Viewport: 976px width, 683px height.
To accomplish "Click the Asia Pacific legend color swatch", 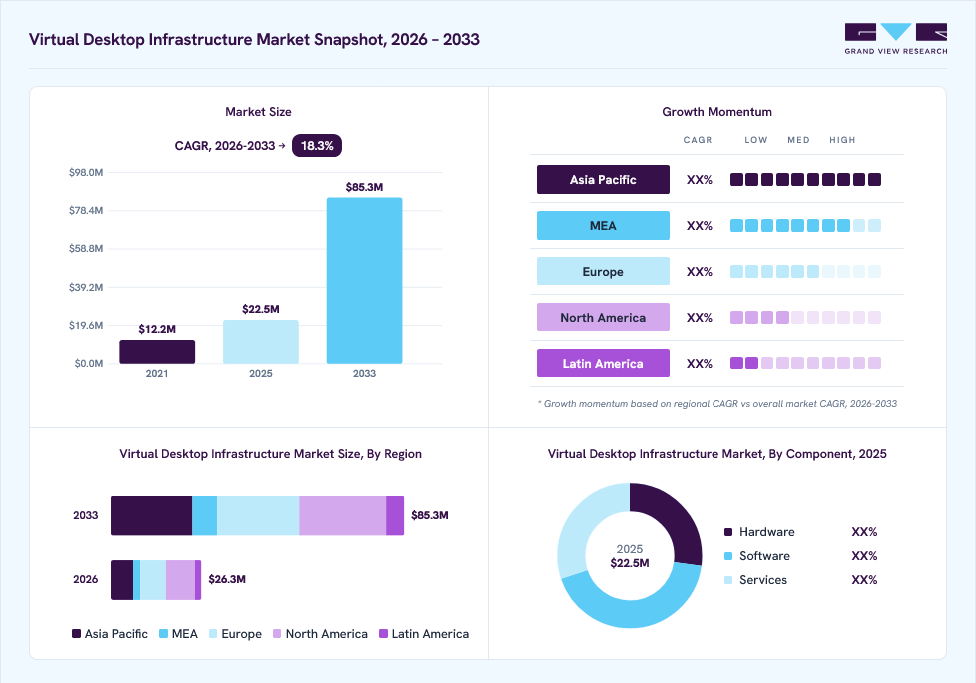I will (x=77, y=634).
